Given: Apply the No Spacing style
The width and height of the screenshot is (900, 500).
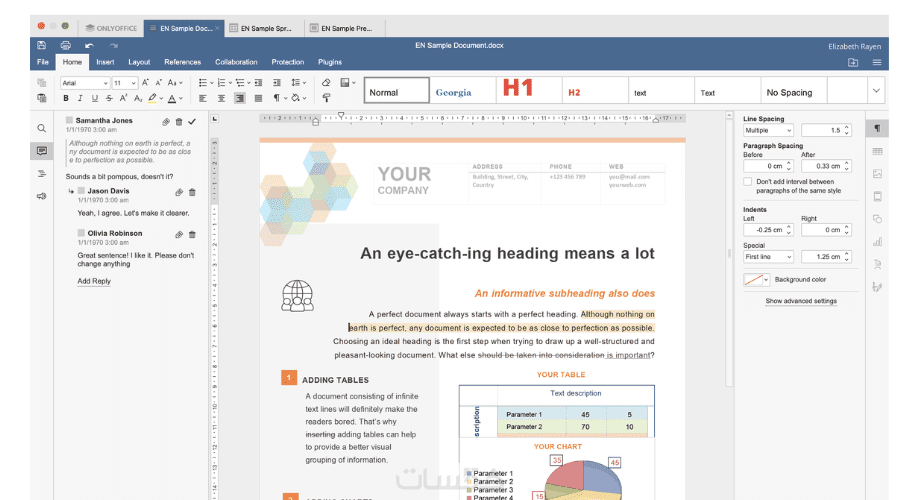Looking at the screenshot, I should pos(794,90).
